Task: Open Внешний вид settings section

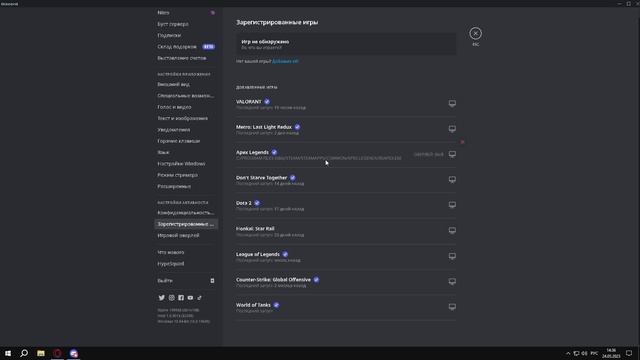Action: point(186,84)
